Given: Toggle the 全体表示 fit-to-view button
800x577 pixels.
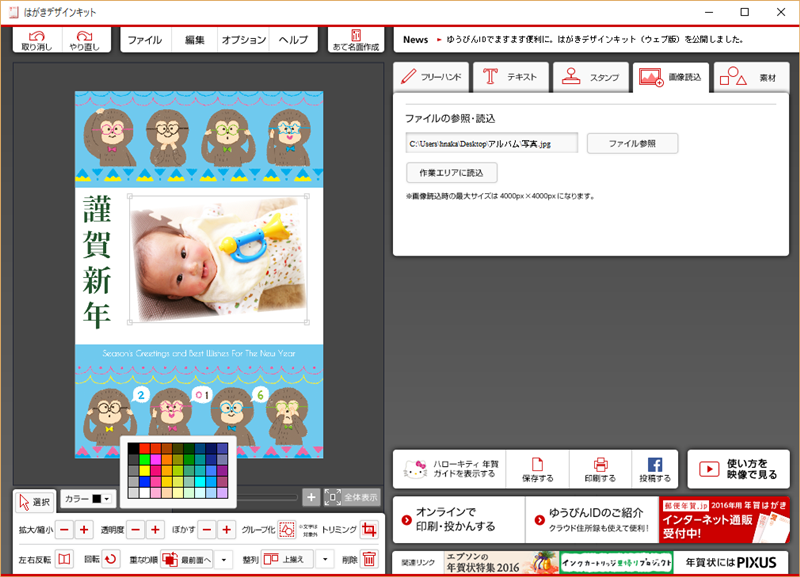Looking at the screenshot, I should pos(353,497).
